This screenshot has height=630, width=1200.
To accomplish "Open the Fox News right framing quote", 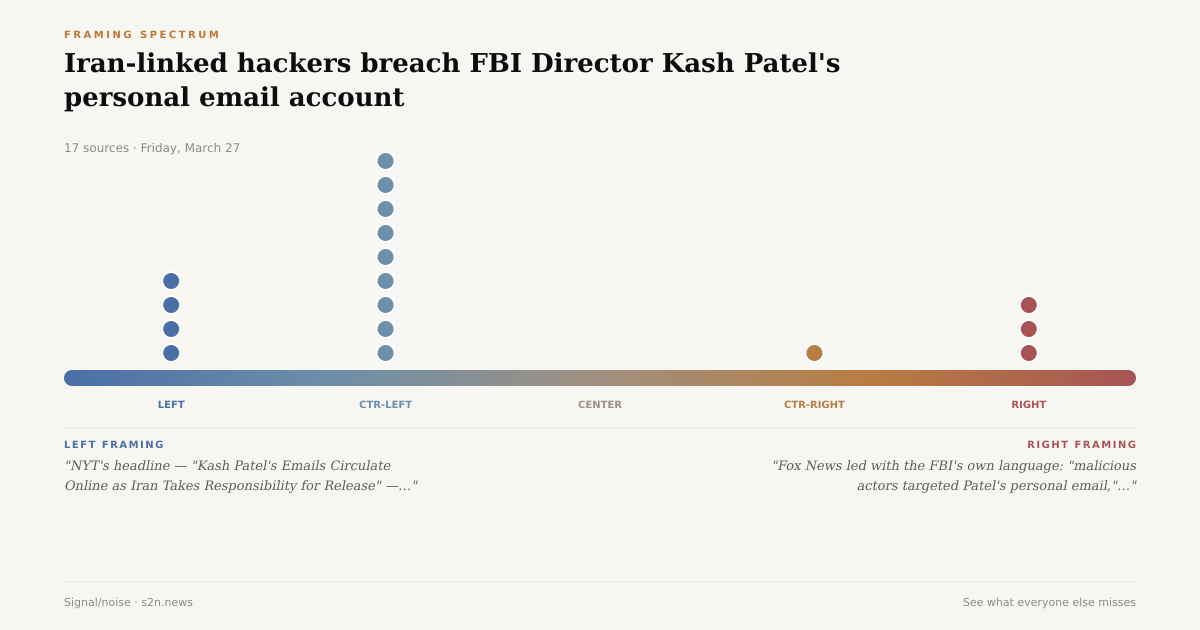I will [x=954, y=476].
